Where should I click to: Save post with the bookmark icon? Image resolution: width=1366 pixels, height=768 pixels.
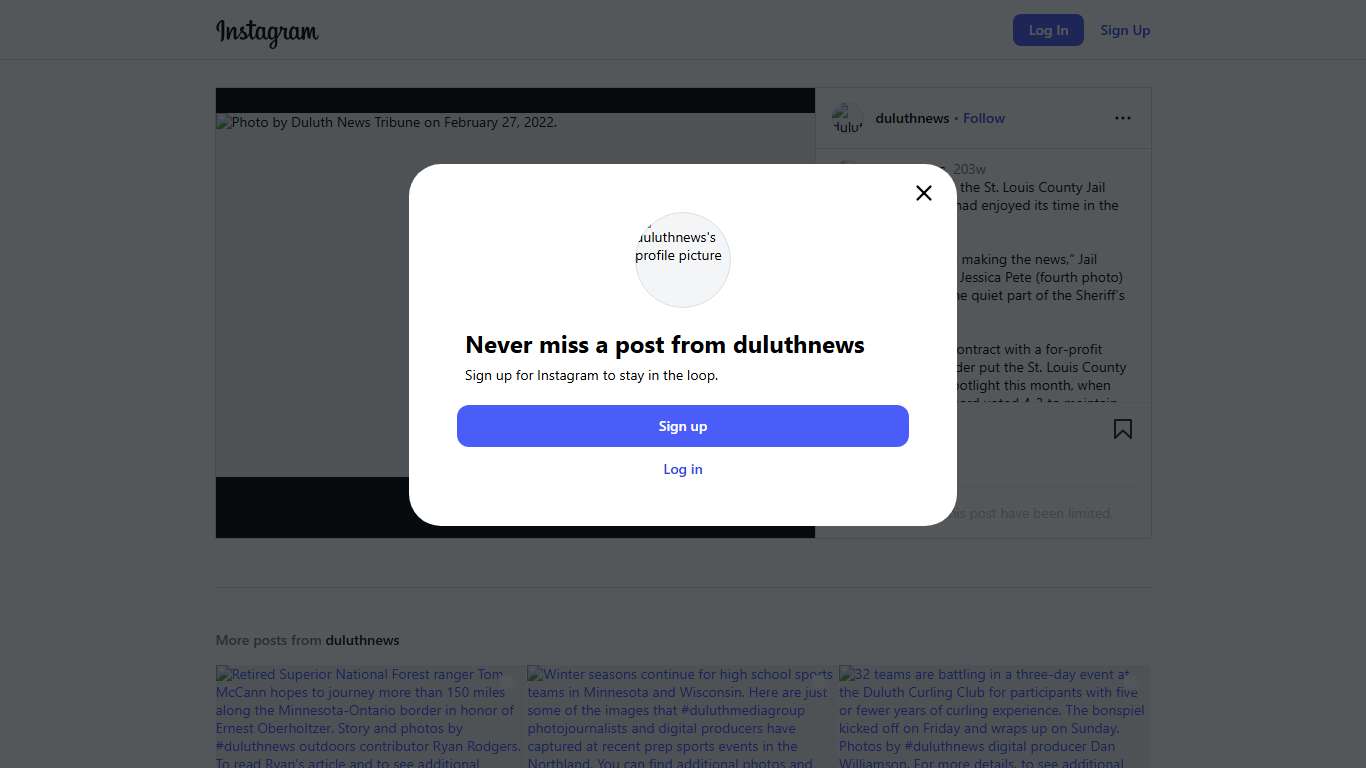point(1122,429)
